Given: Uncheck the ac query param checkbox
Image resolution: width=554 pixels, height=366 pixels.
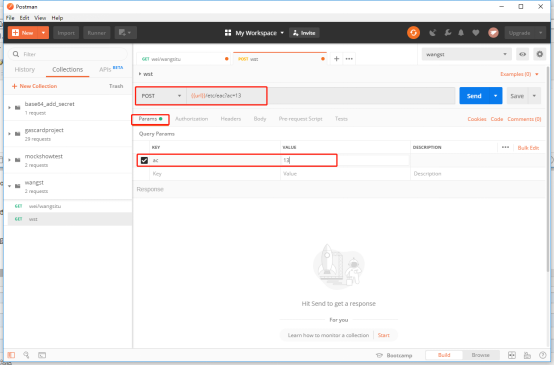Looking at the screenshot, I should (x=144, y=160).
